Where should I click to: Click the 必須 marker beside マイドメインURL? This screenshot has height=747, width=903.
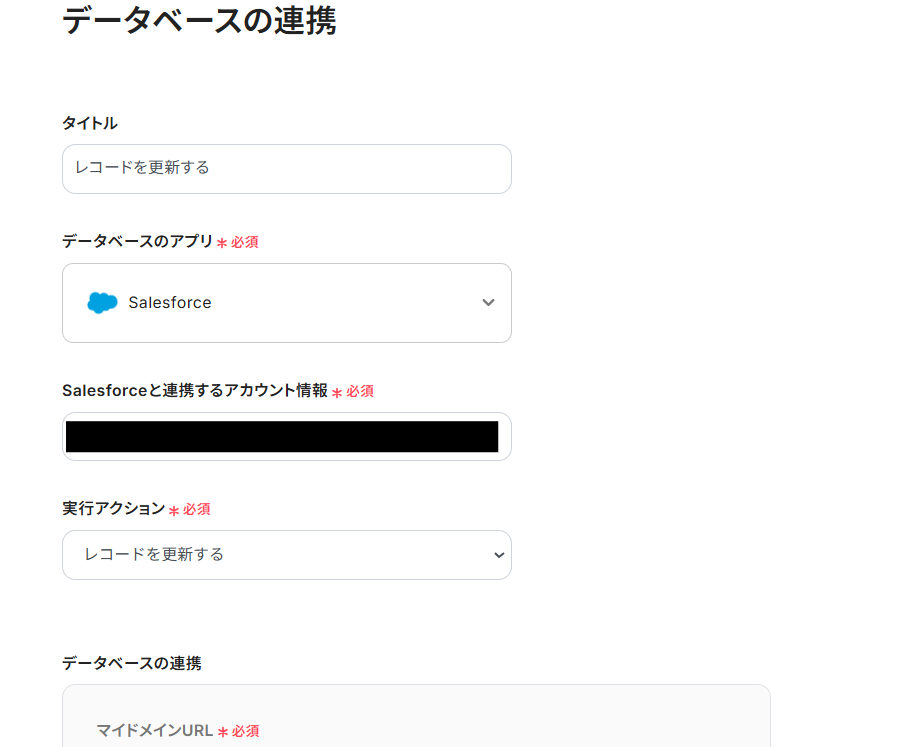point(245,732)
